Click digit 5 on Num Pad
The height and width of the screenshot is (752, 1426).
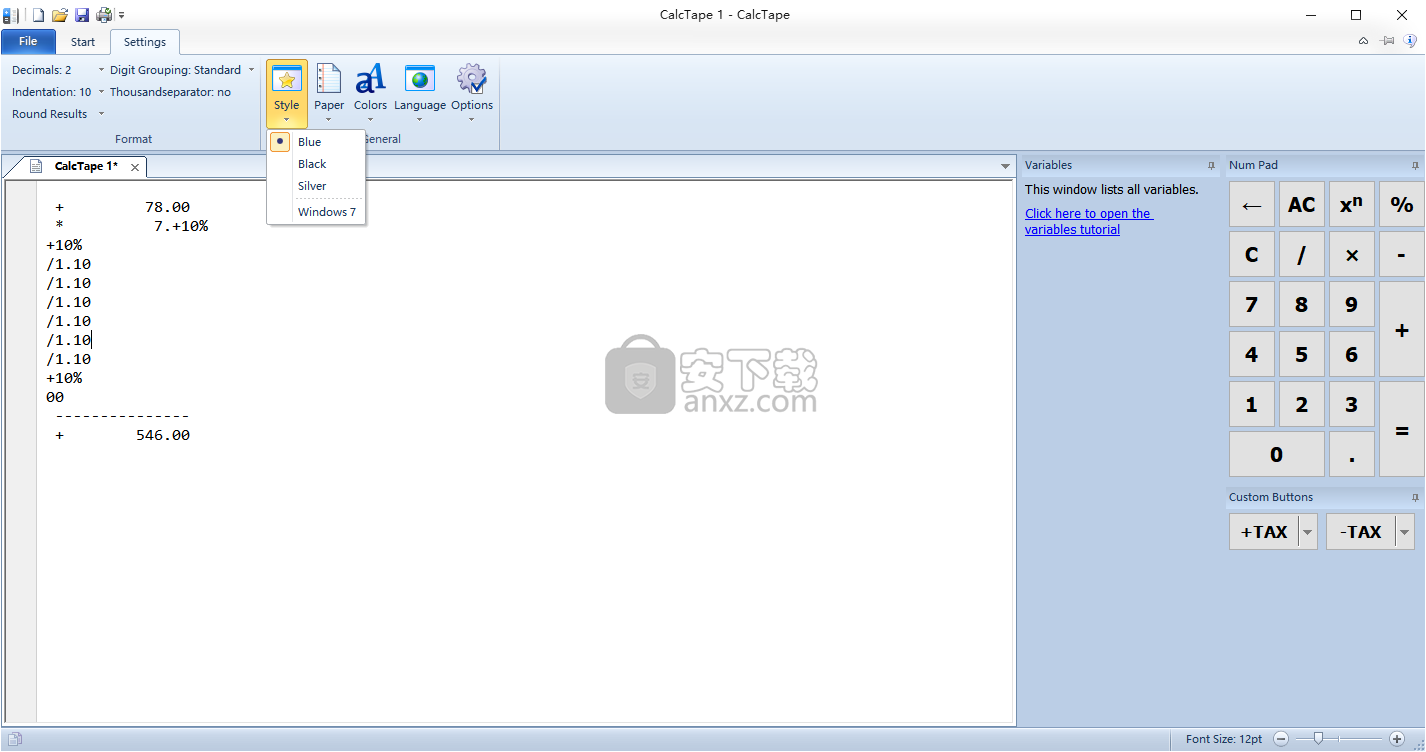pyautogui.click(x=1301, y=354)
